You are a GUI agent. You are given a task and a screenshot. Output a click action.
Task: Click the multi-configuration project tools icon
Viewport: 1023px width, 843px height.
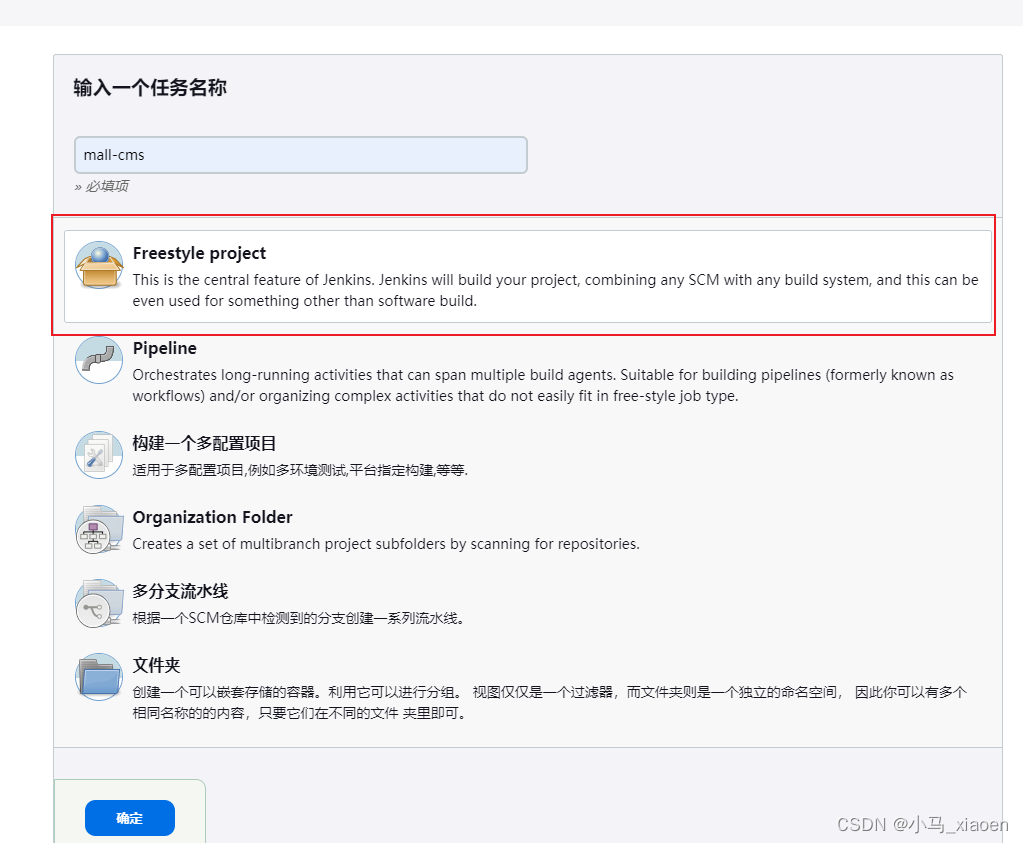(x=99, y=455)
